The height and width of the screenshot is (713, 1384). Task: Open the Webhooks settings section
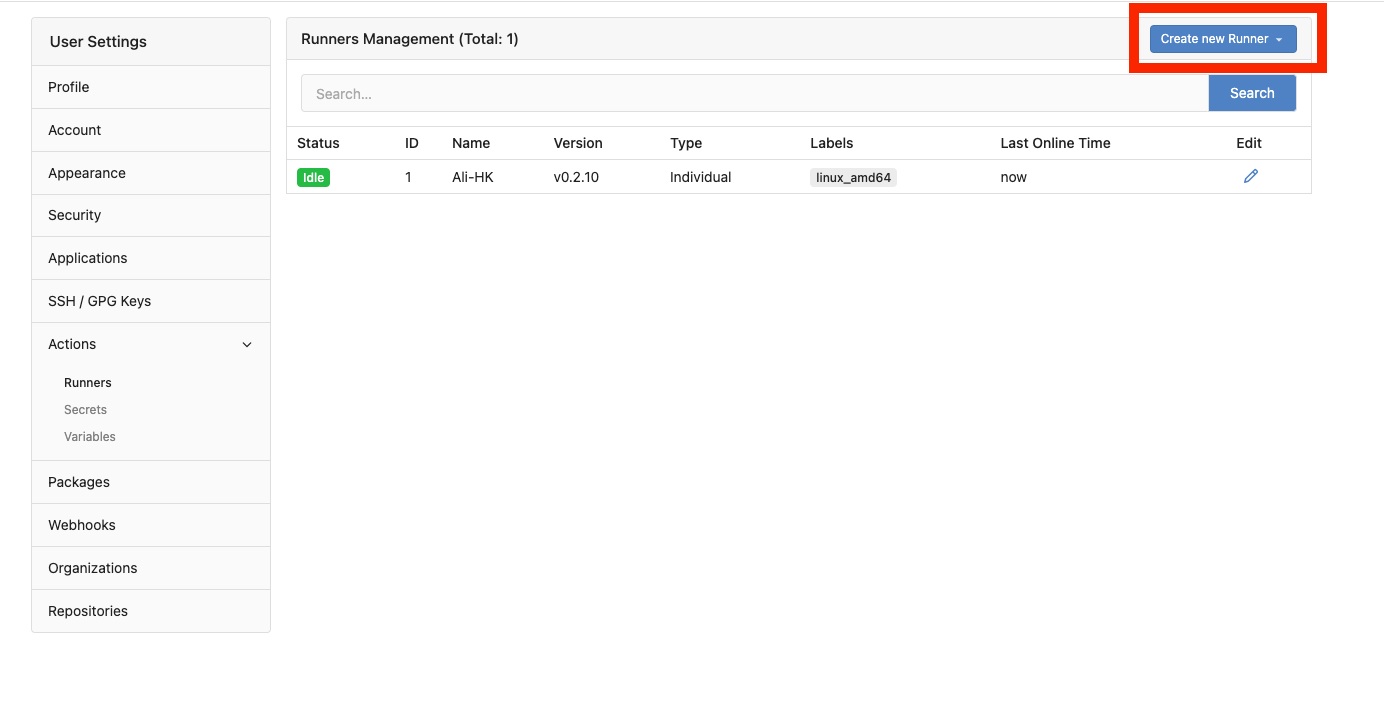(81, 524)
